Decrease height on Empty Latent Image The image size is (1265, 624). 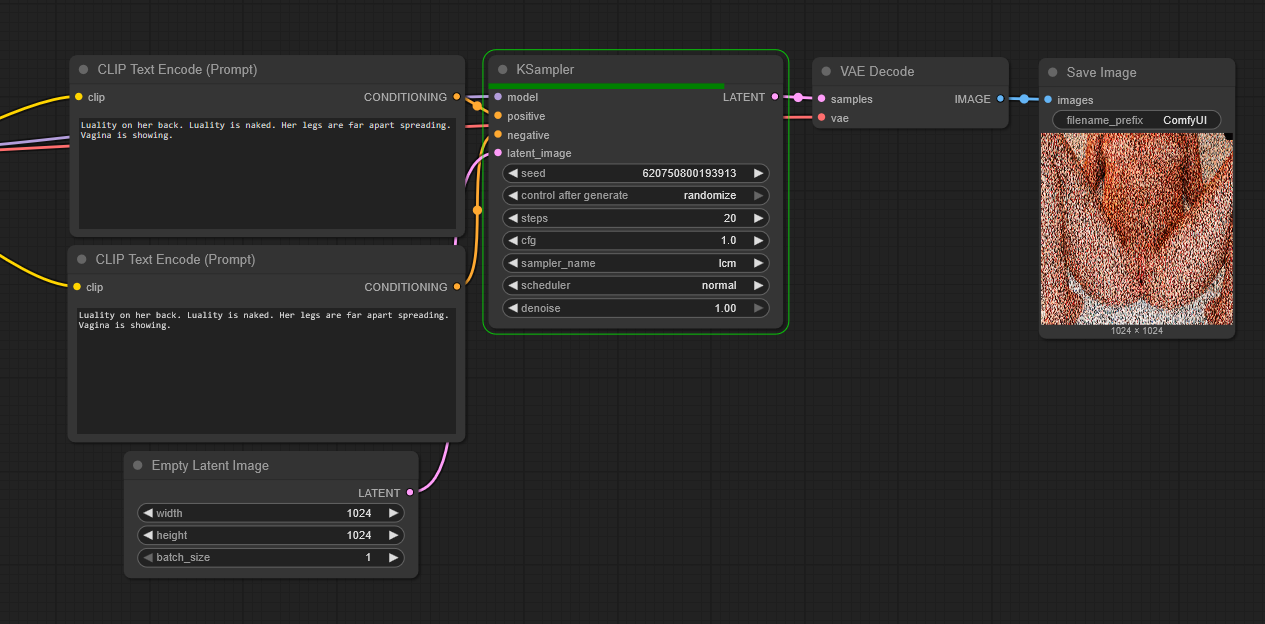(148, 535)
